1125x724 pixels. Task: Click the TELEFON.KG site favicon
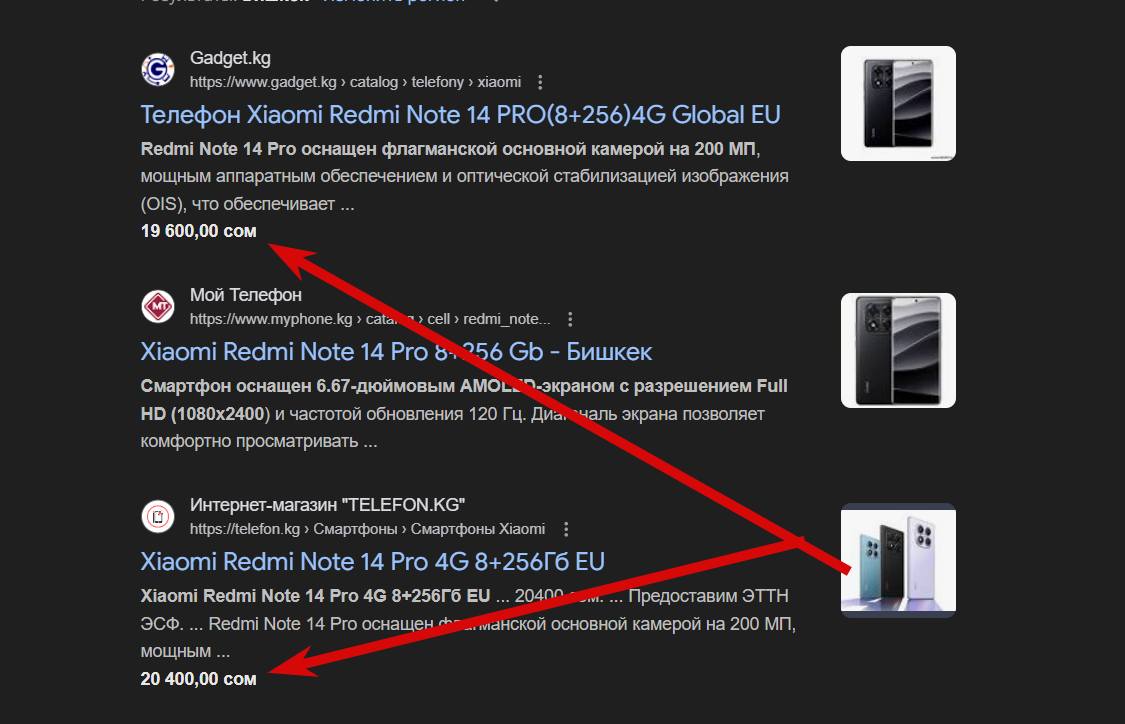[158, 517]
